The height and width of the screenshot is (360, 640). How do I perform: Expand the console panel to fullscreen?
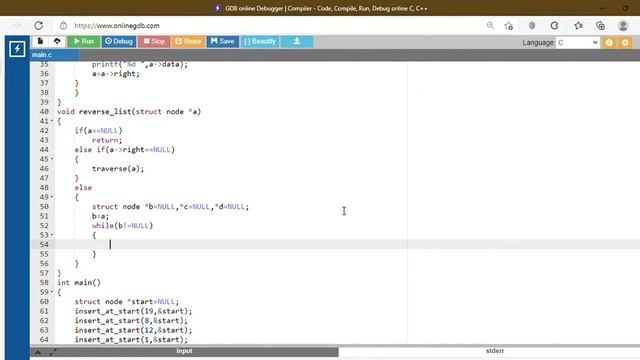tap(53, 352)
